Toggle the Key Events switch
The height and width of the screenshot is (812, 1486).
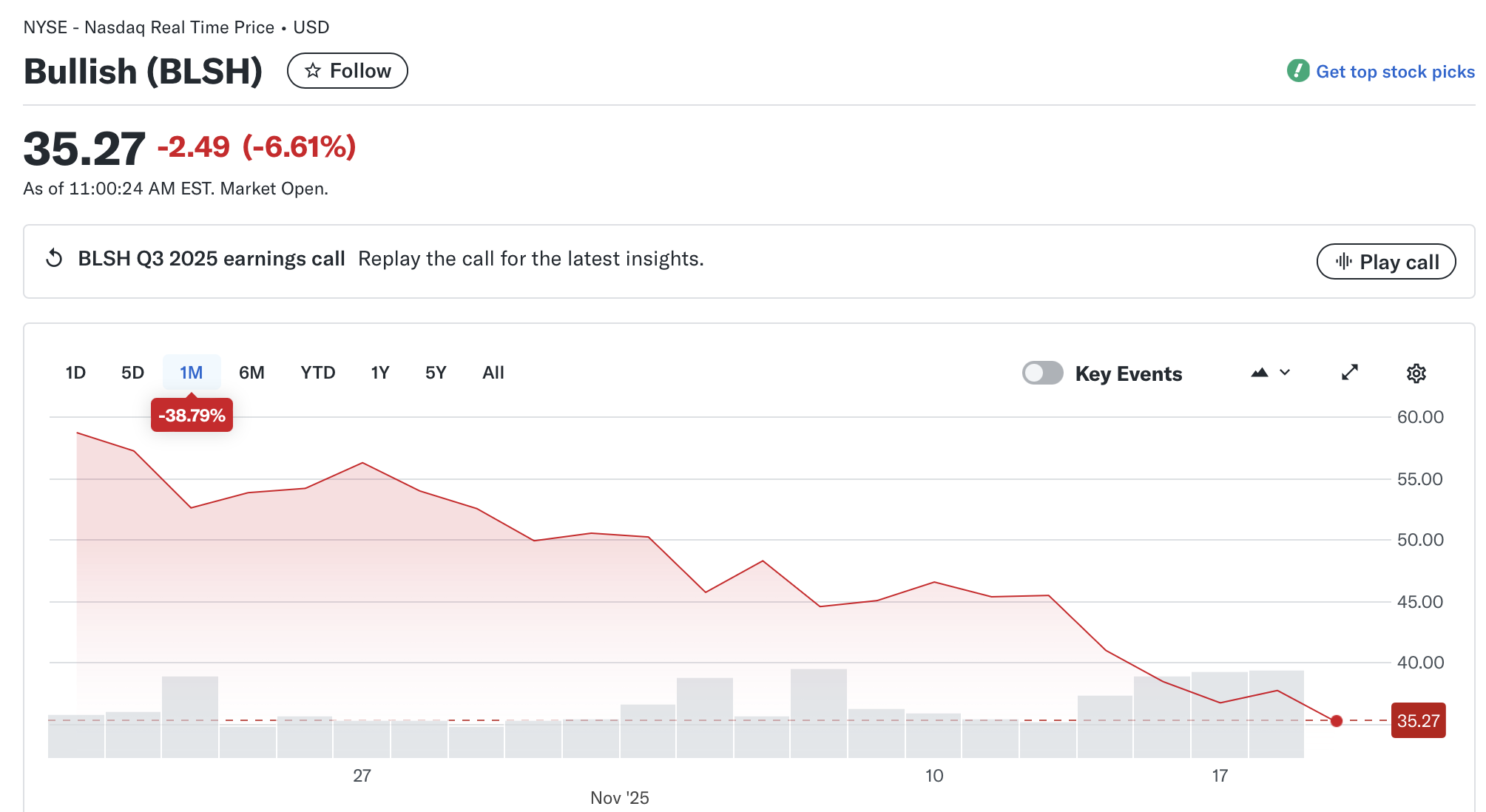click(x=1042, y=373)
